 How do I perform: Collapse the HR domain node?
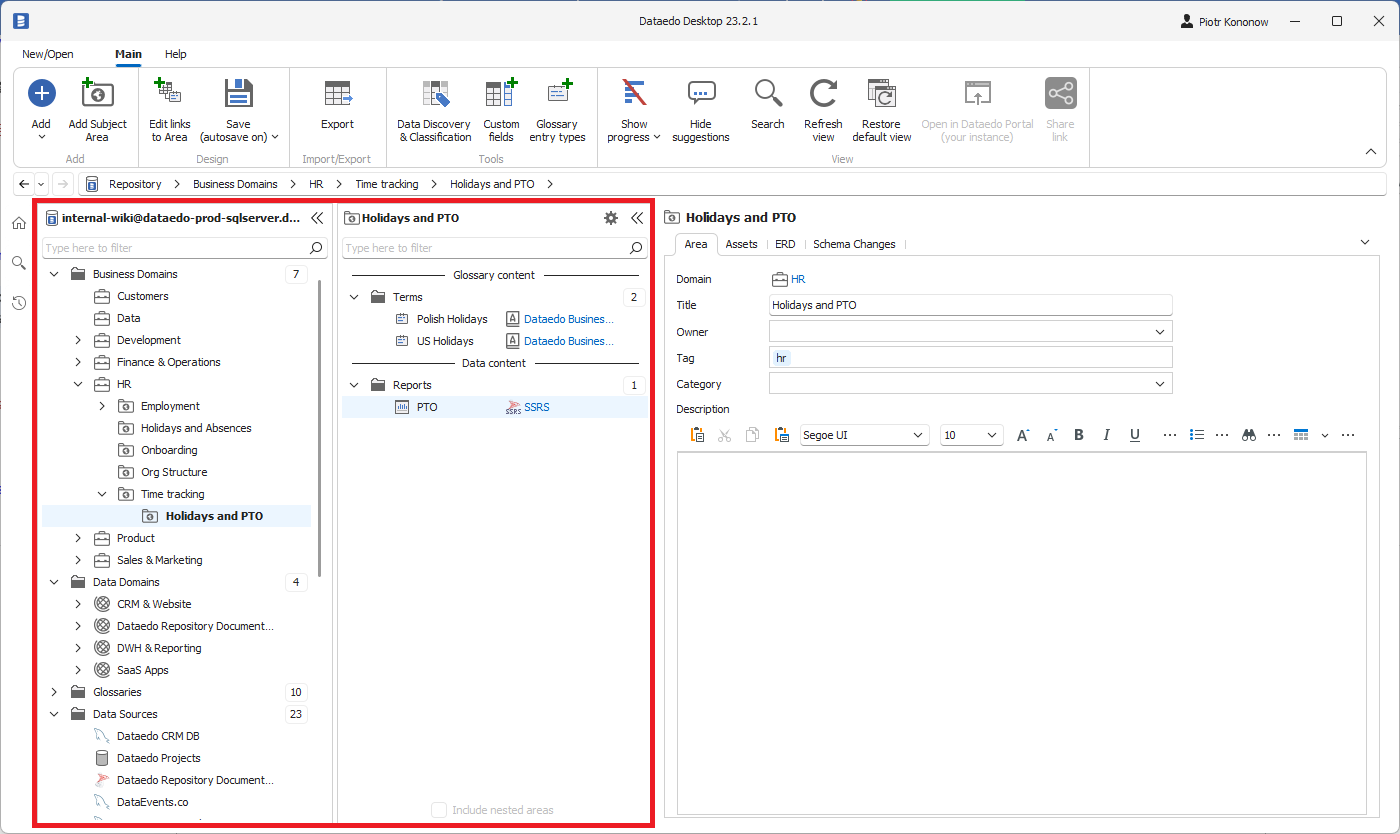coord(78,384)
